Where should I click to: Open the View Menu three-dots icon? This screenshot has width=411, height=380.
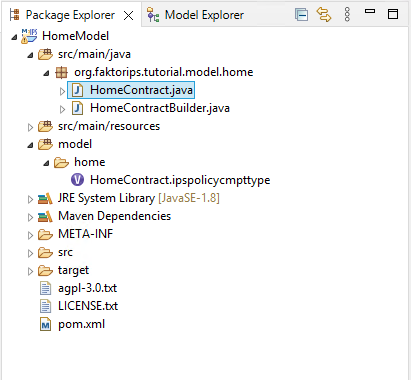tap(347, 15)
